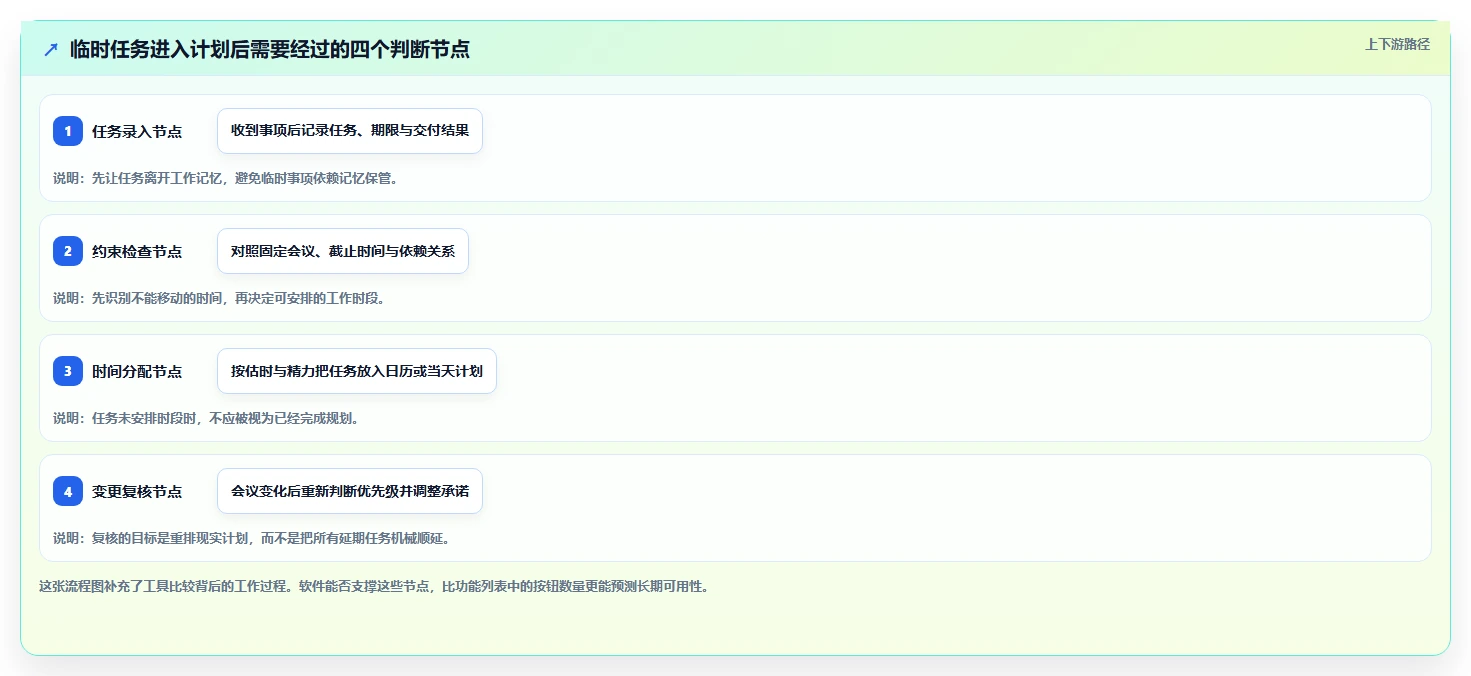Click the number 2 step badge
1471x676 pixels.
tap(68, 251)
